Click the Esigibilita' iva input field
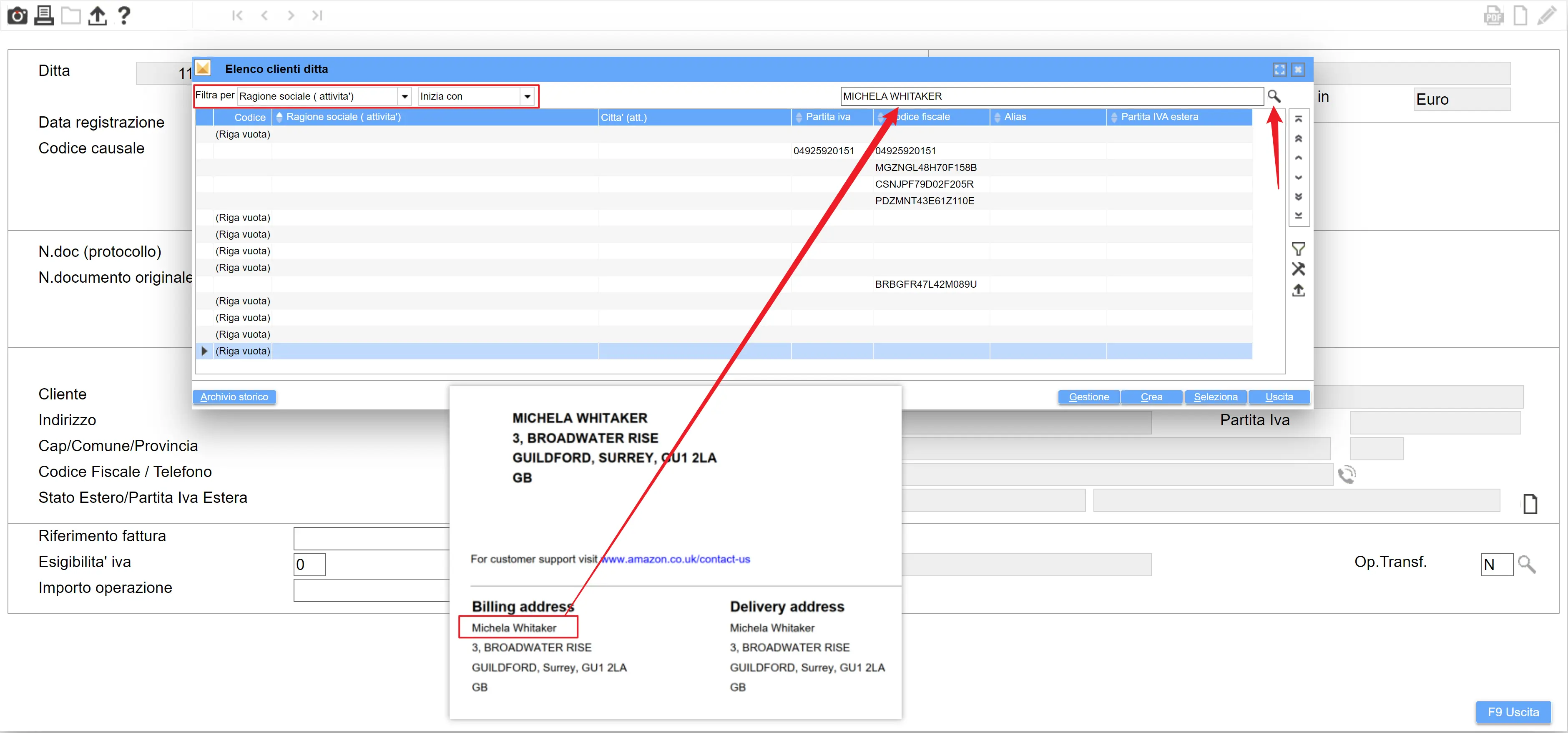Image resolution: width=1568 pixels, height=733 pixels. pos(309,565)
